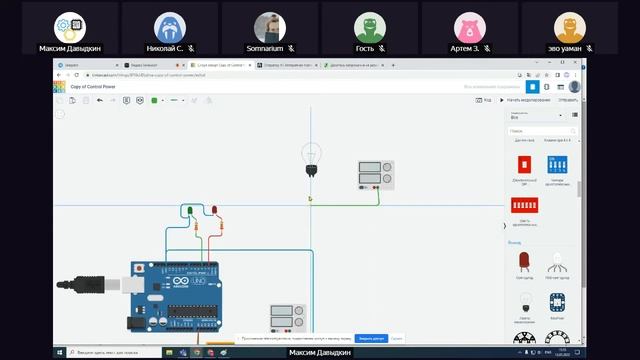
Task: Click the green wire color swatch
Action: (x=154, y=100)
